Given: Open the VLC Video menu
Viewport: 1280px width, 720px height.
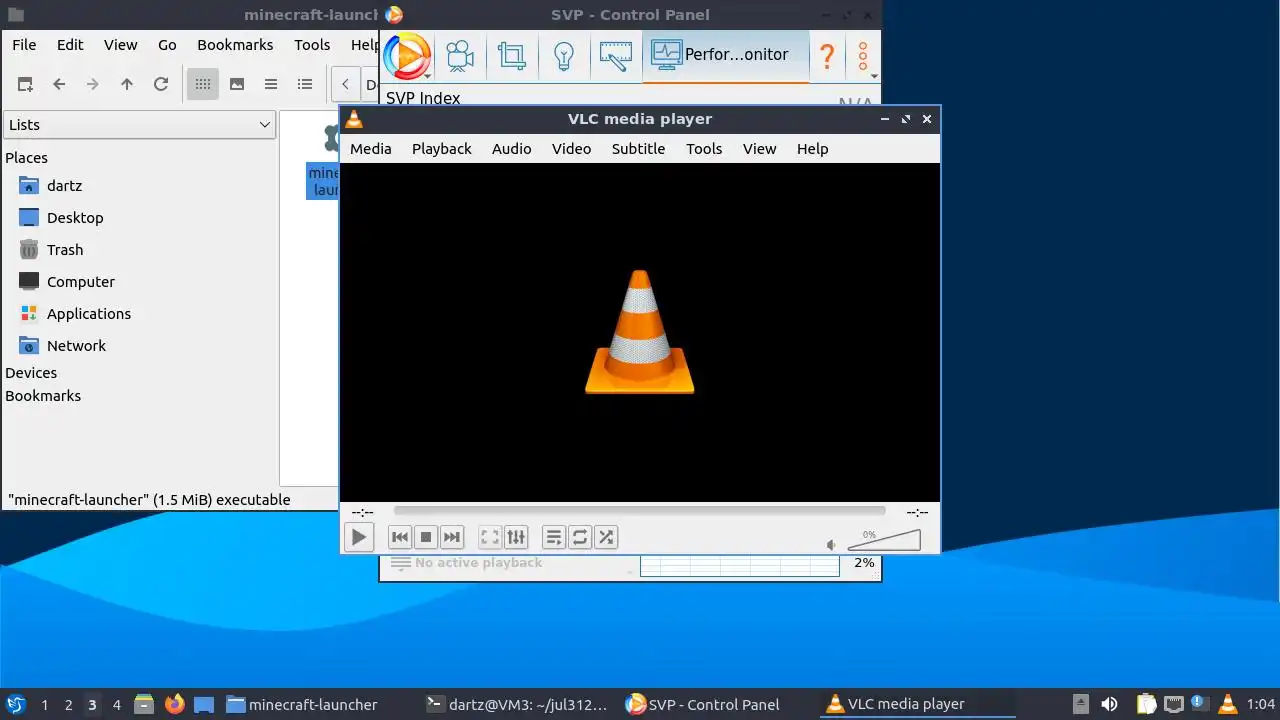Looking at the screenshot, I should 572,148.
